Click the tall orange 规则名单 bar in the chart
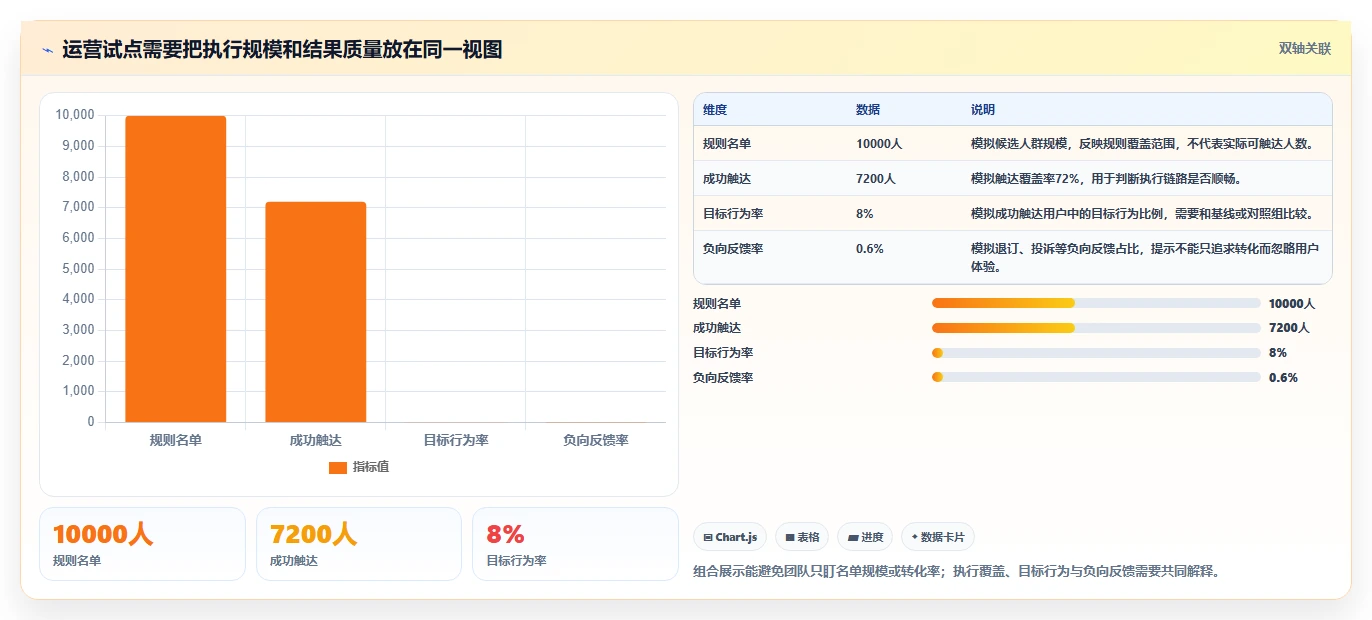This screenshot has width=1372, height=620. 176,269
